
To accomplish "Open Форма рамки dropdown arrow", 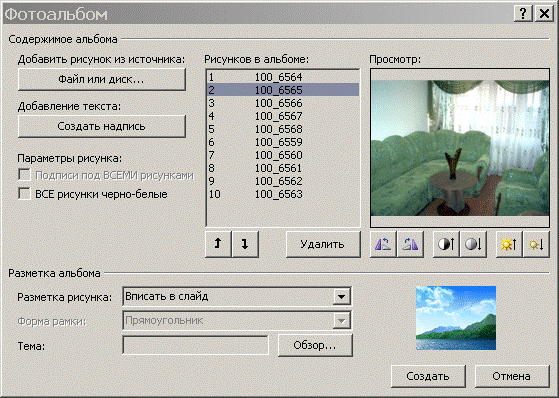I will point(341,321).
